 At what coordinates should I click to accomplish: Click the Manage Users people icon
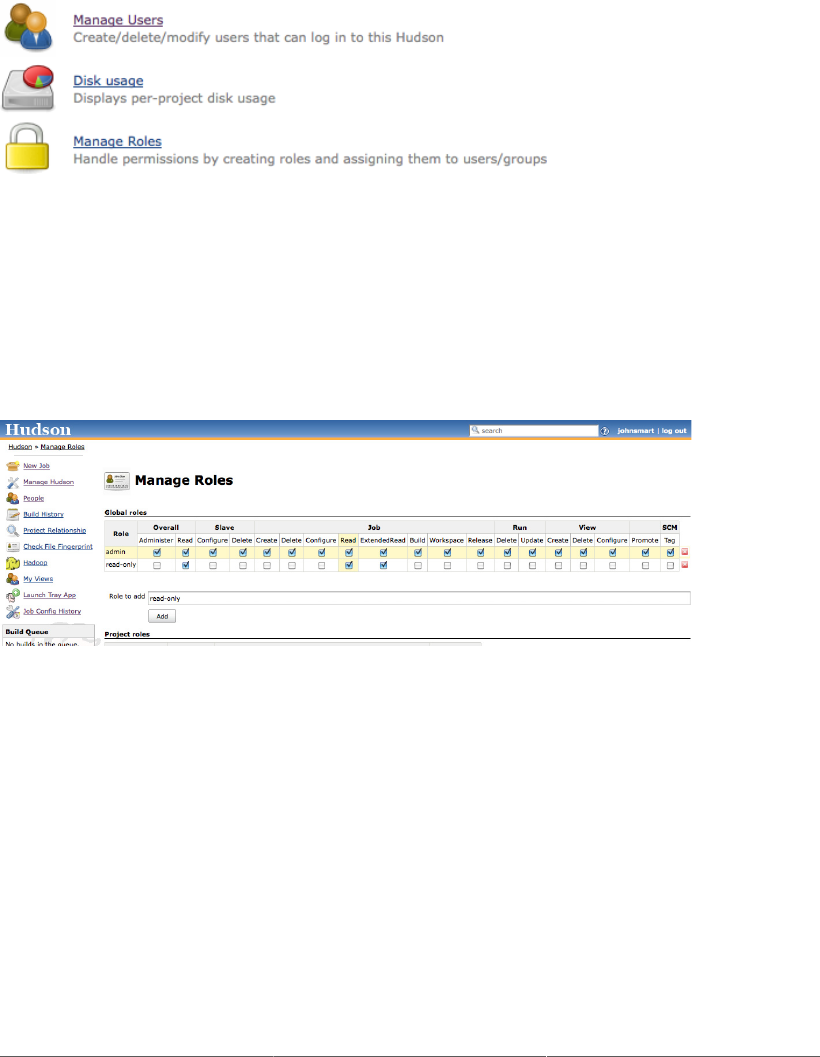click(x=28, y=27)
